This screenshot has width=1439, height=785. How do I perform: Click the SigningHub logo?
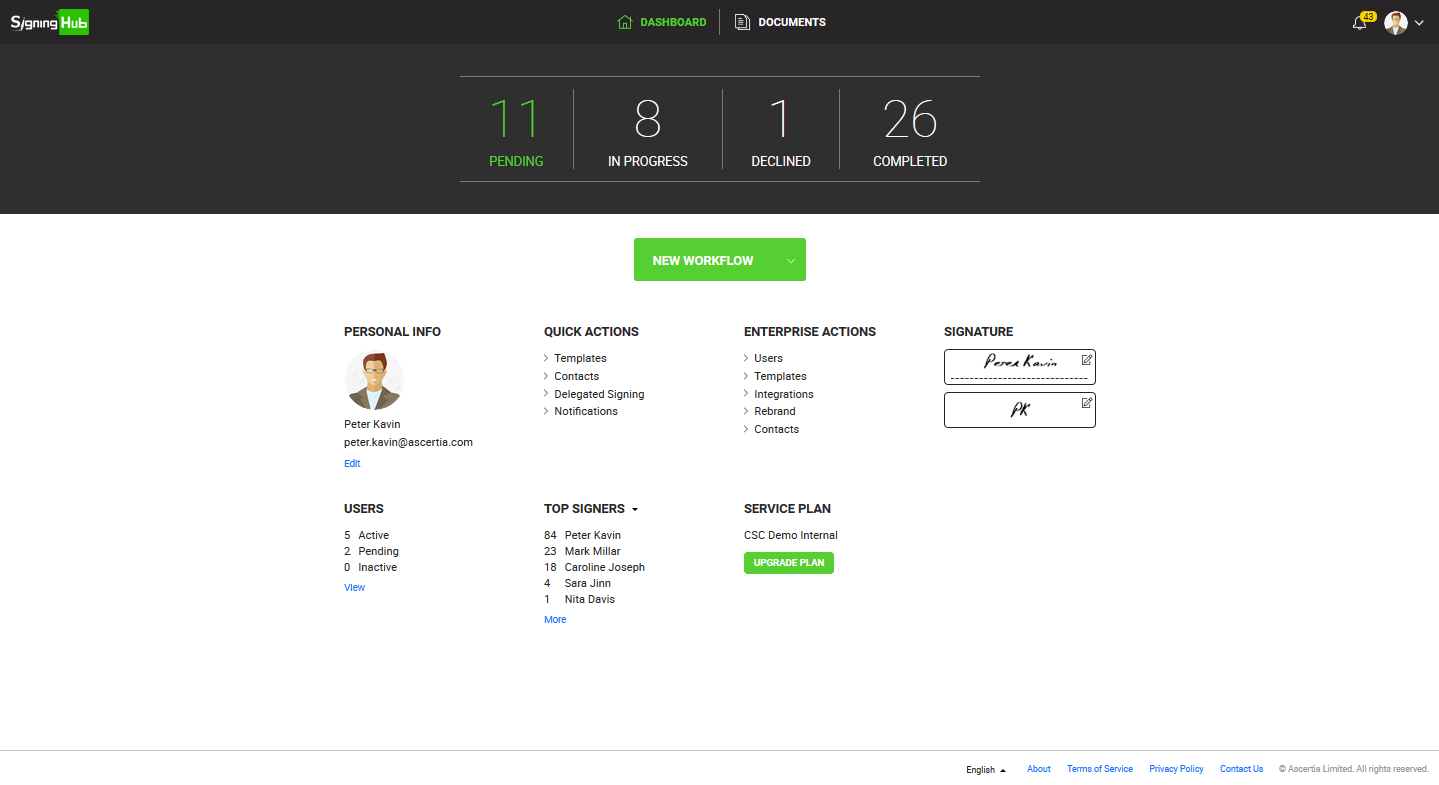pos(50,22)
